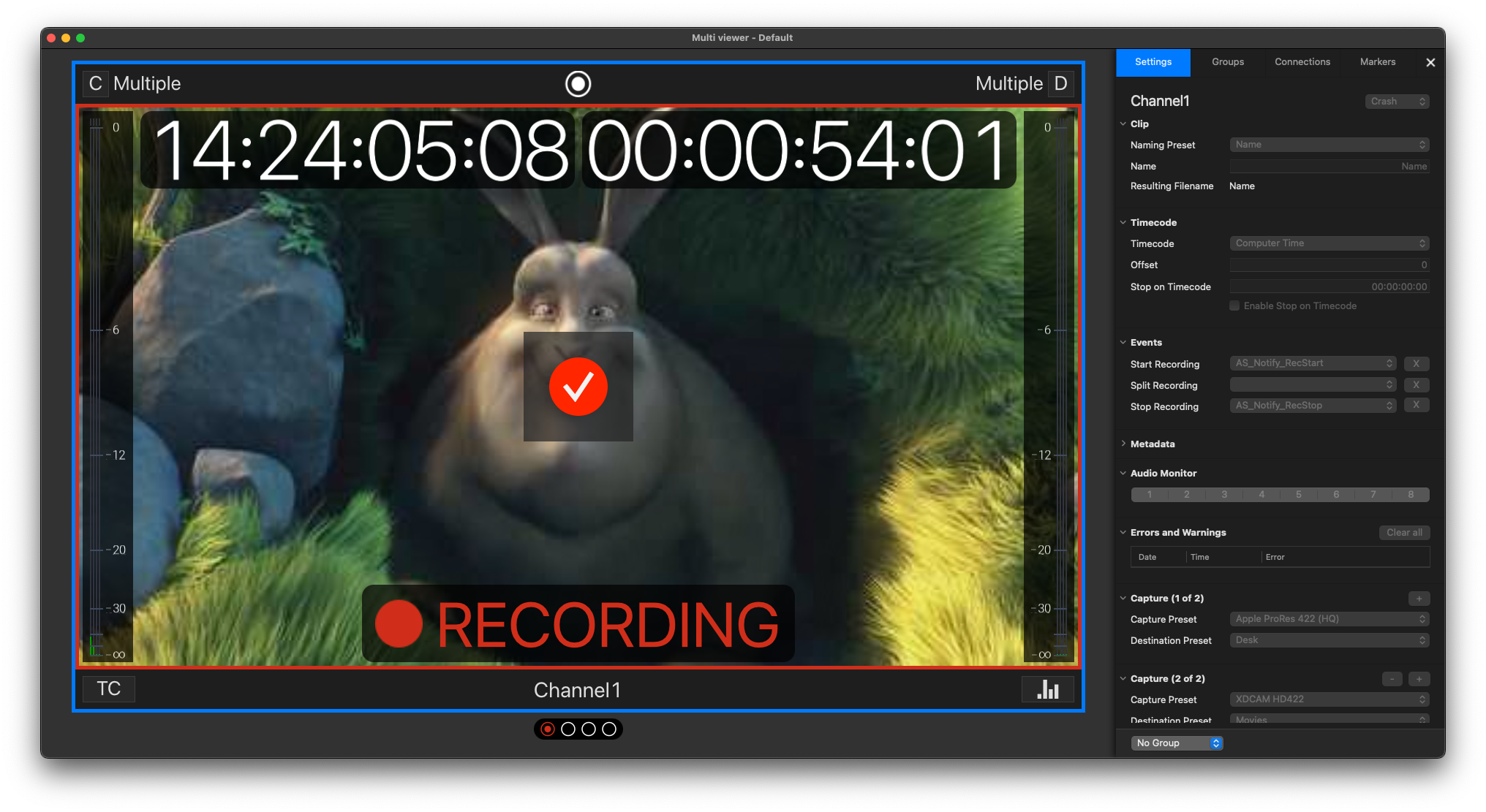Toggle audio monitor channel 4

pyautogui.click(x=1261, y=495)
